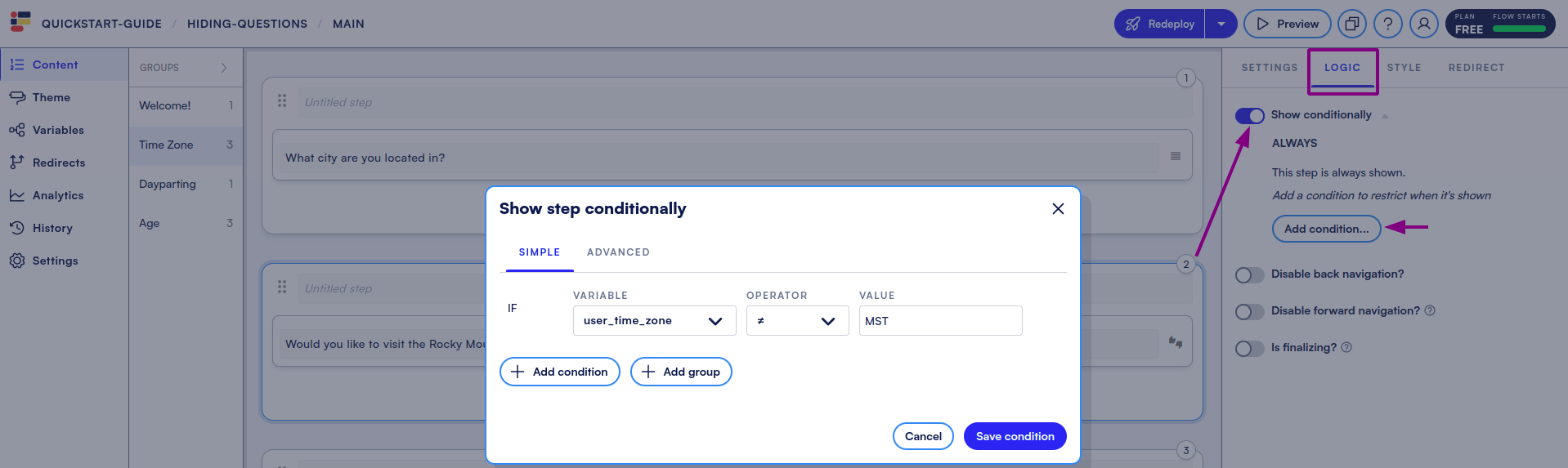Image resolution: width=1568 pixels, height=468 pixels.
Task: Switch to the Advanced tab
Action: 618,252
